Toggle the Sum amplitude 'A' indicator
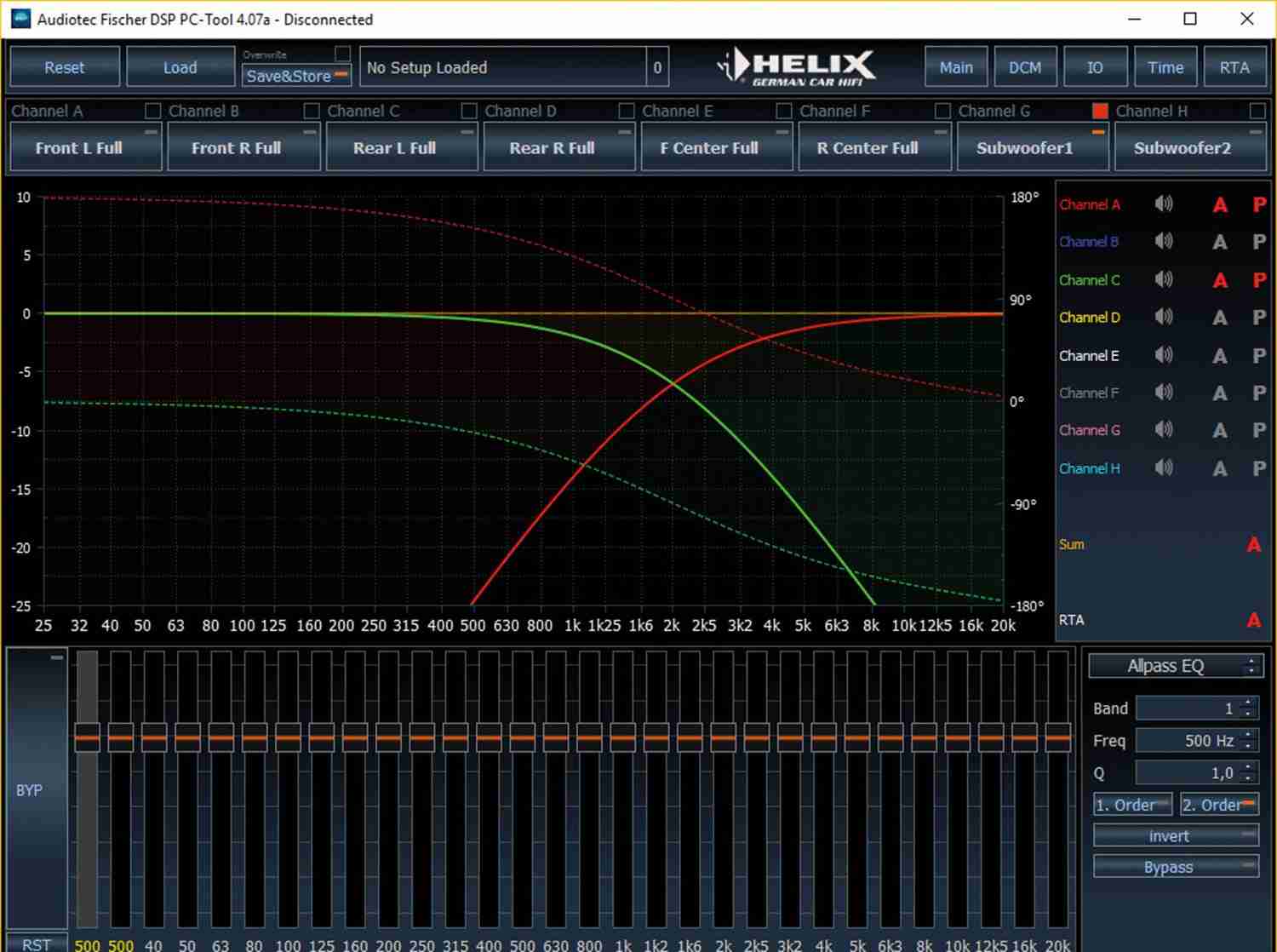1277x952 pixels. pyautogui.click(x=1254, y=545)
